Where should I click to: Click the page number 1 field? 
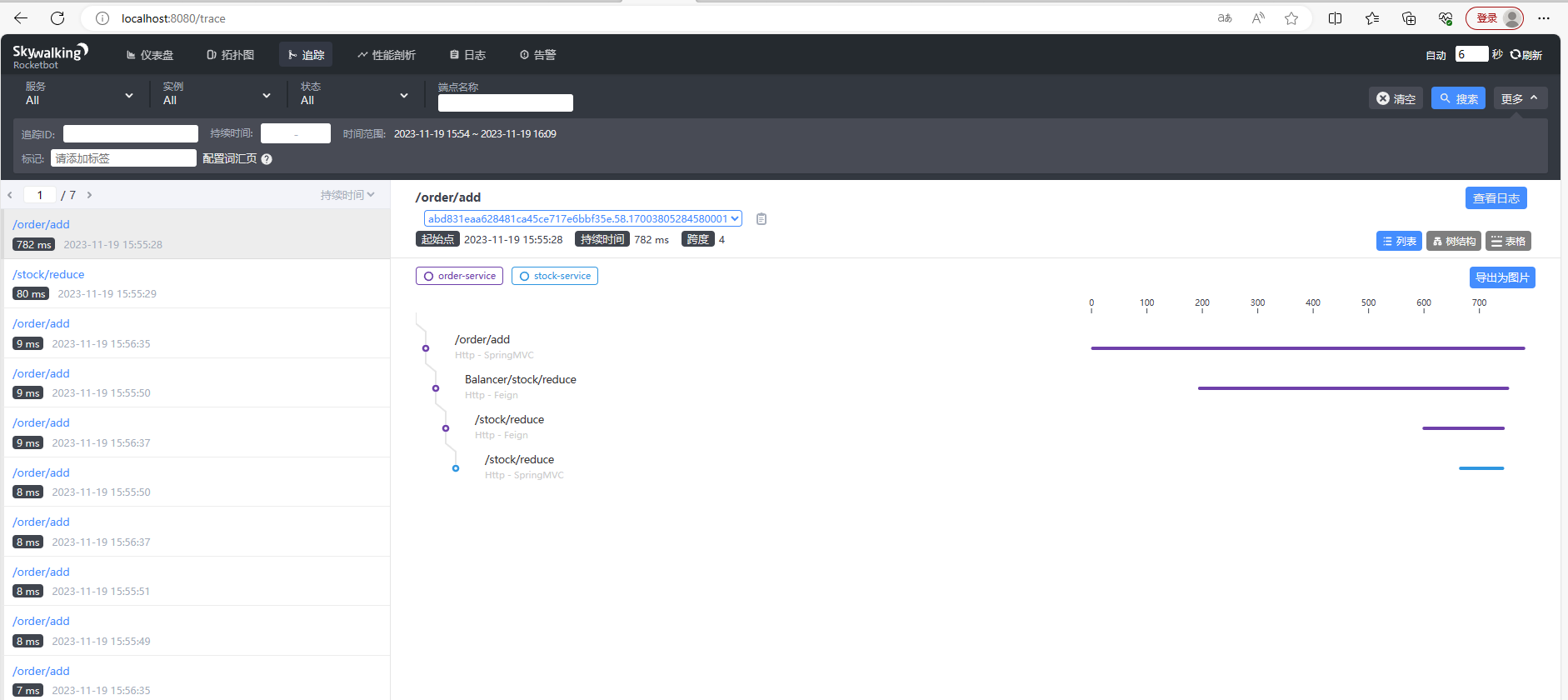[x=40, y=195]
